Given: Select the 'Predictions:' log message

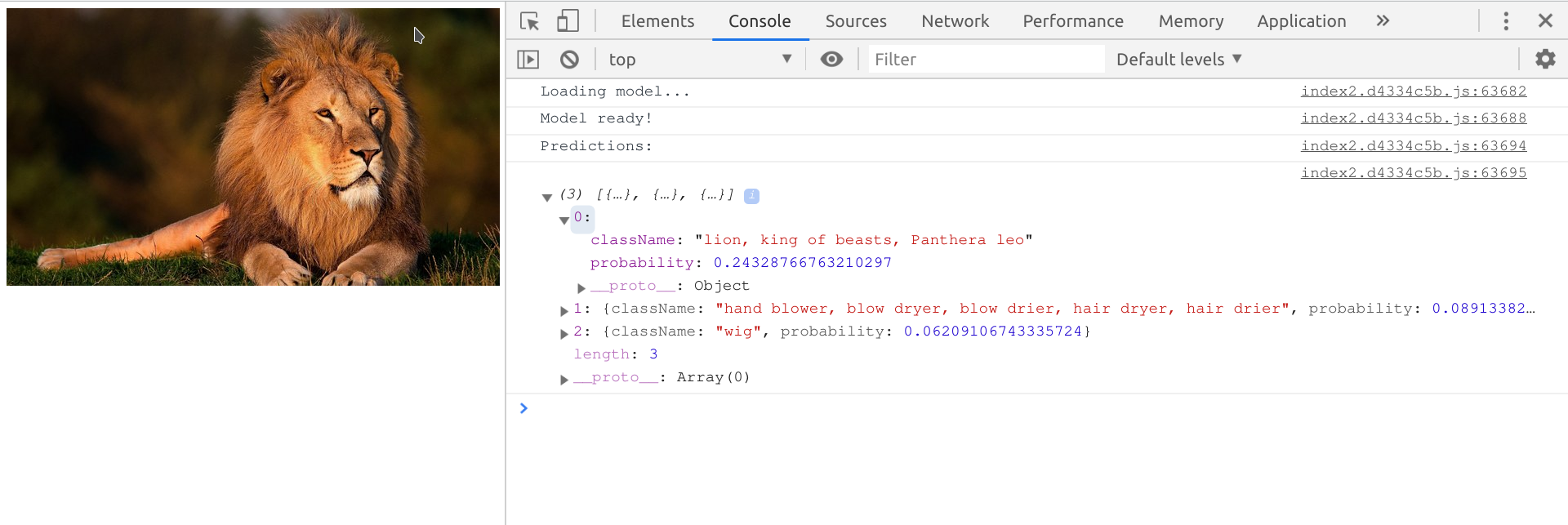Looking at the screenshot, I should [x=596, y=146].
